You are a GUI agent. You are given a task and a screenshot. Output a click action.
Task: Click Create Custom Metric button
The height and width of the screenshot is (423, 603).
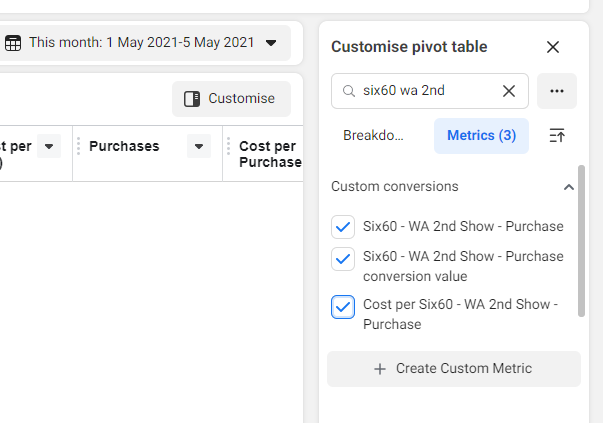(454, 369)
